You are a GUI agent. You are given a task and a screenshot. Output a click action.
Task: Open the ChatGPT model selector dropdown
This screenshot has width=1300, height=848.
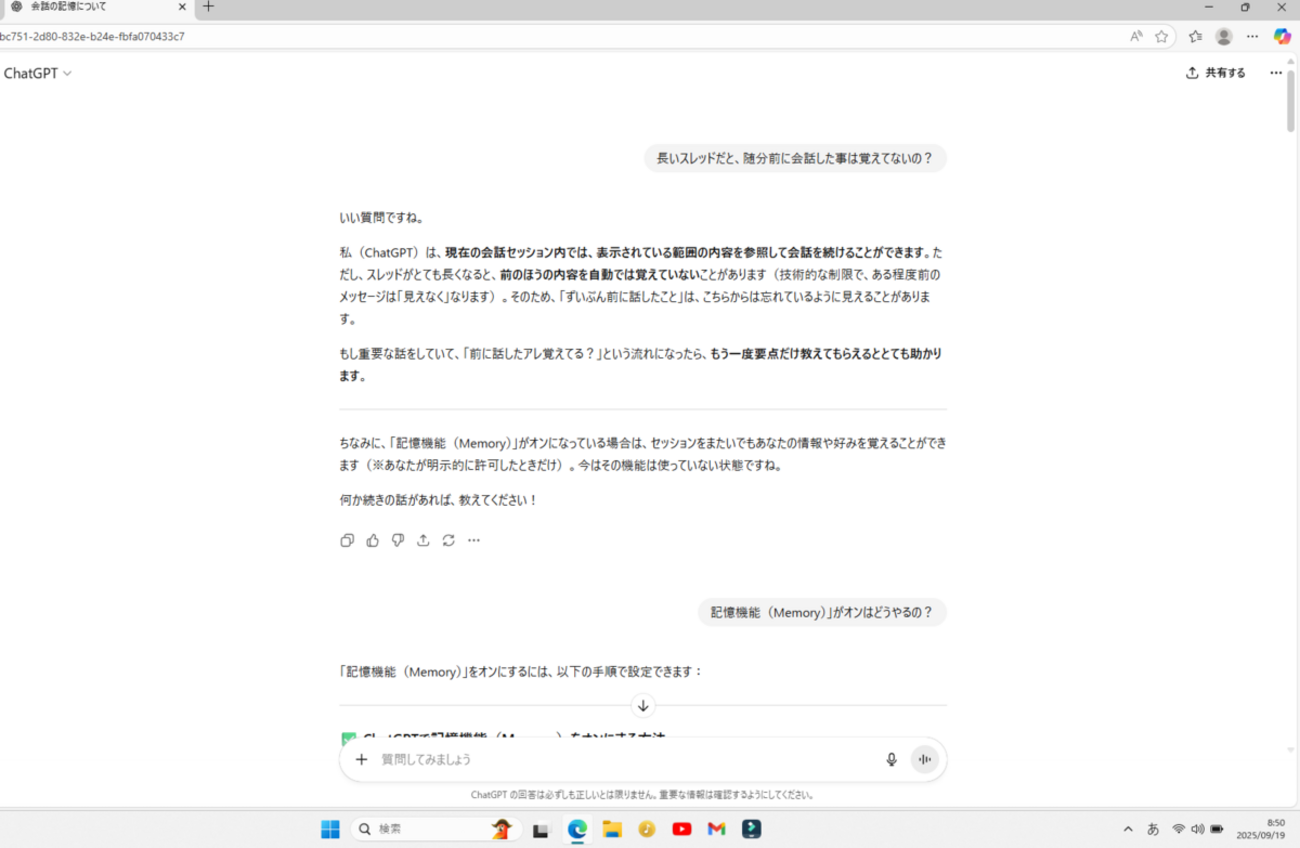point(38,73)
